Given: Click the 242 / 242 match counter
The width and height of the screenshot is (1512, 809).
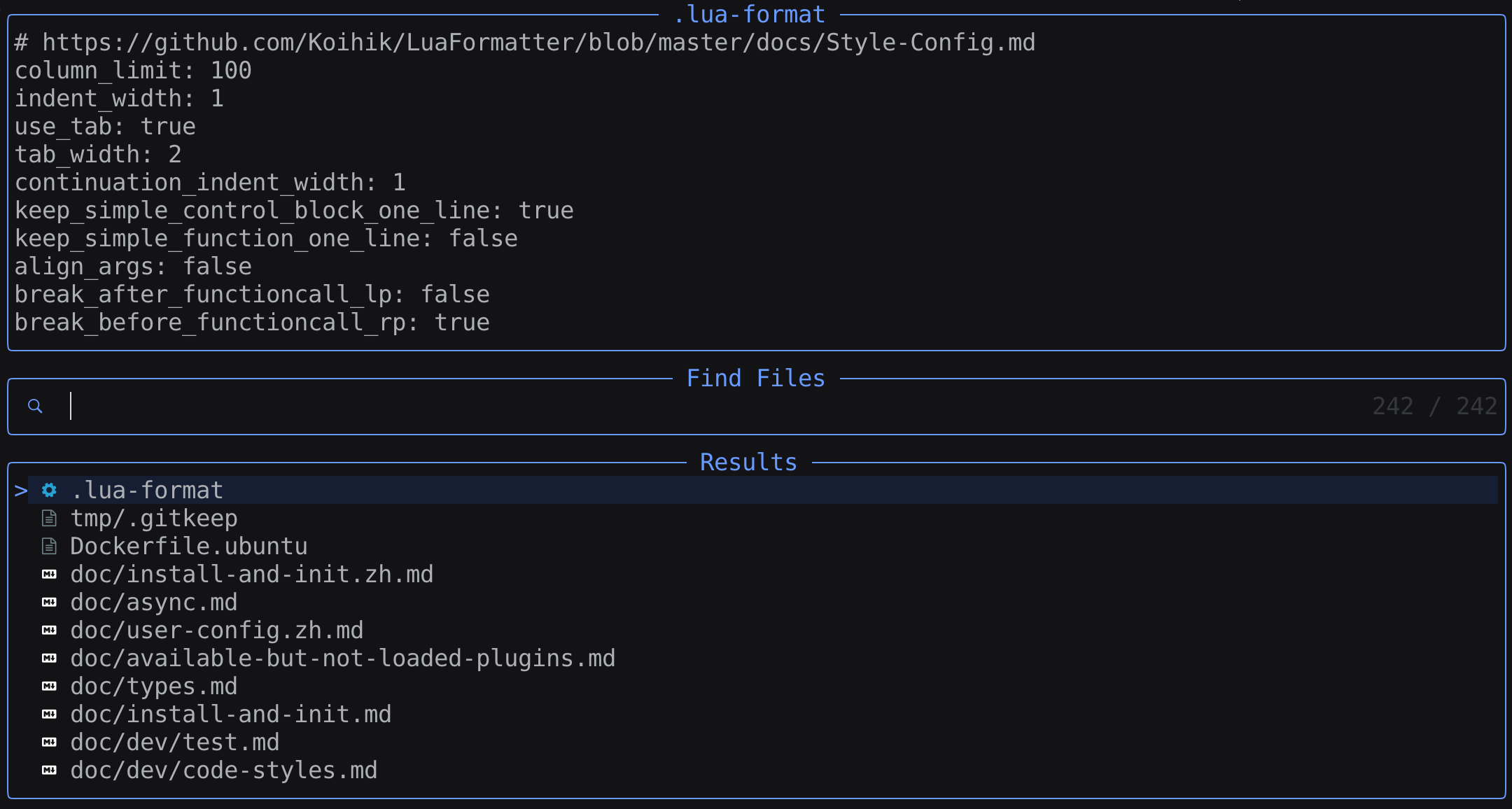Looking at the screenshot, I should [1434, 407].
